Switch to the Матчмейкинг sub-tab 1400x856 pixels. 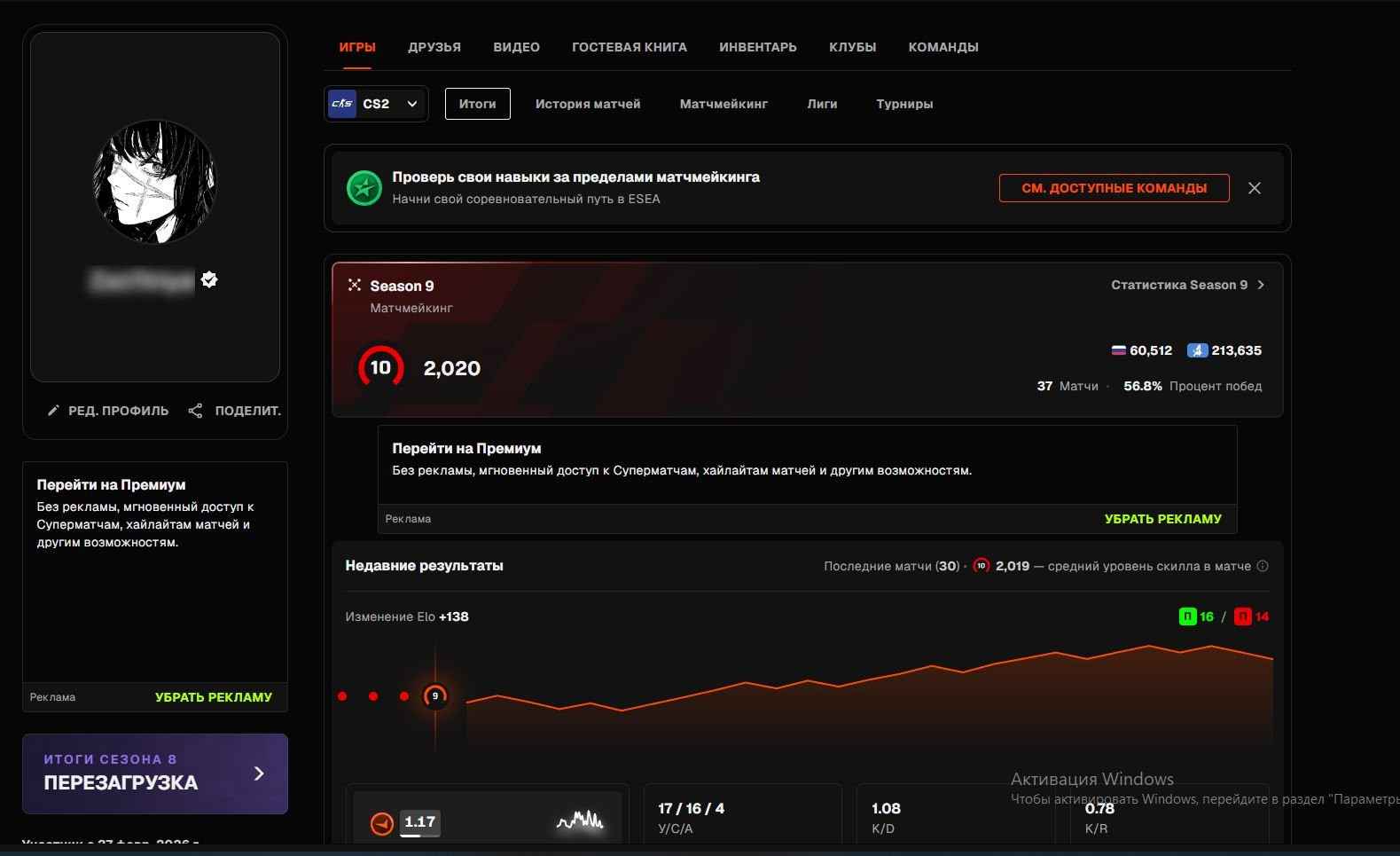click(723, 104)
